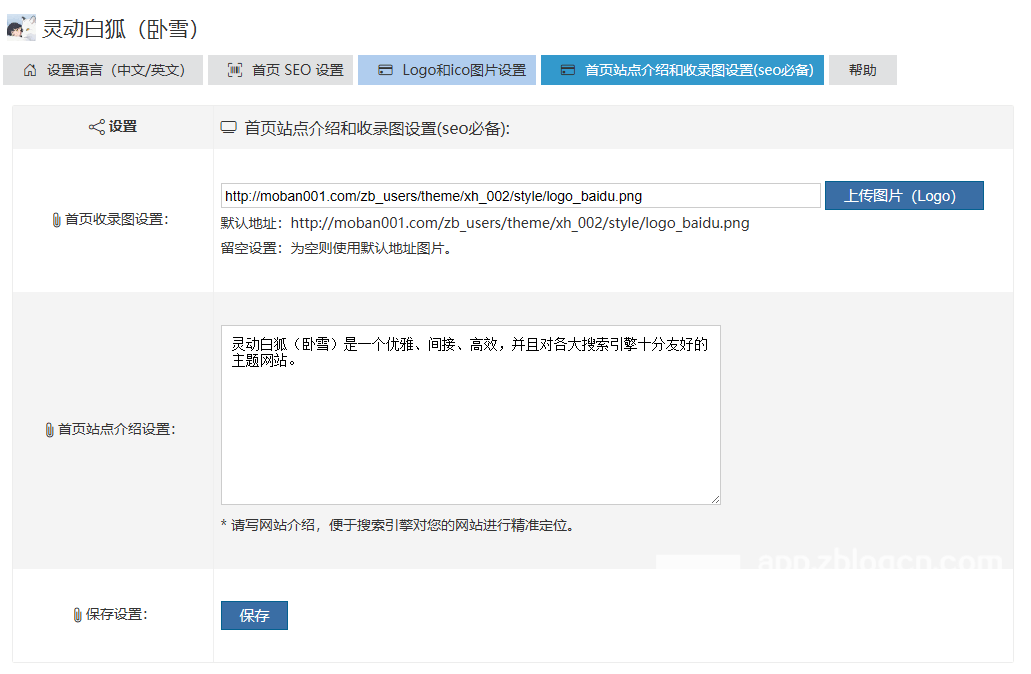
Task: Click the share icon next to 设置
Action: click(97, 127)
